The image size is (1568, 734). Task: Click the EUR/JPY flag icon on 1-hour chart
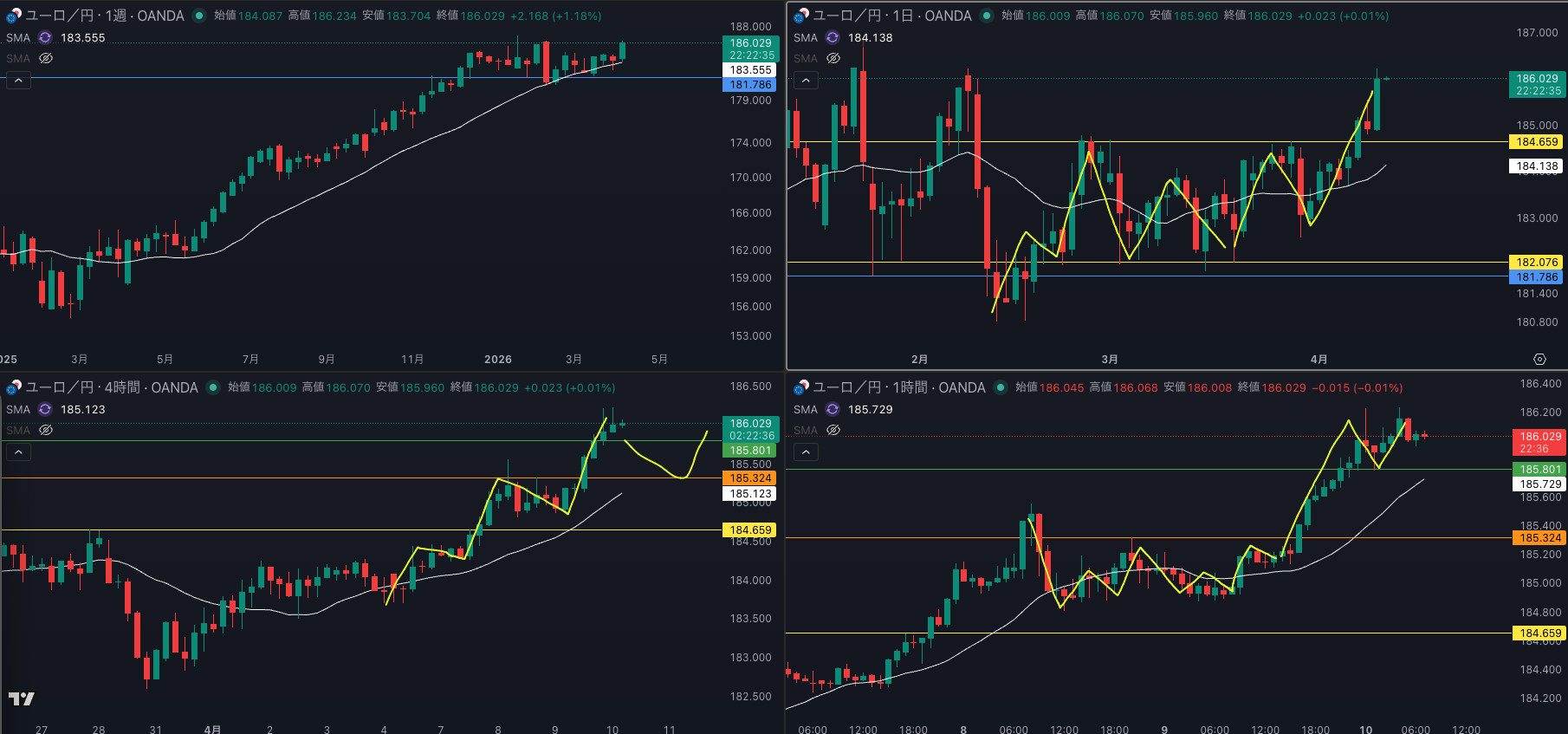pos(800,387)
